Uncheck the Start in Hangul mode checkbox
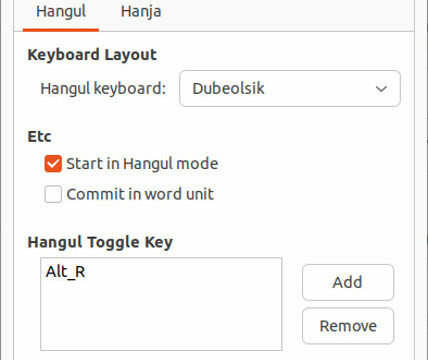The width and height of the screenshot is (428, 360). 53,164
